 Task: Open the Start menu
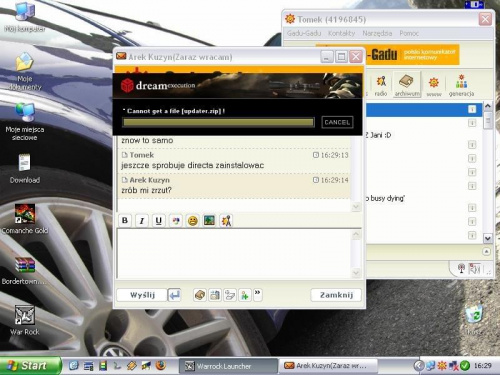(30, 366)
